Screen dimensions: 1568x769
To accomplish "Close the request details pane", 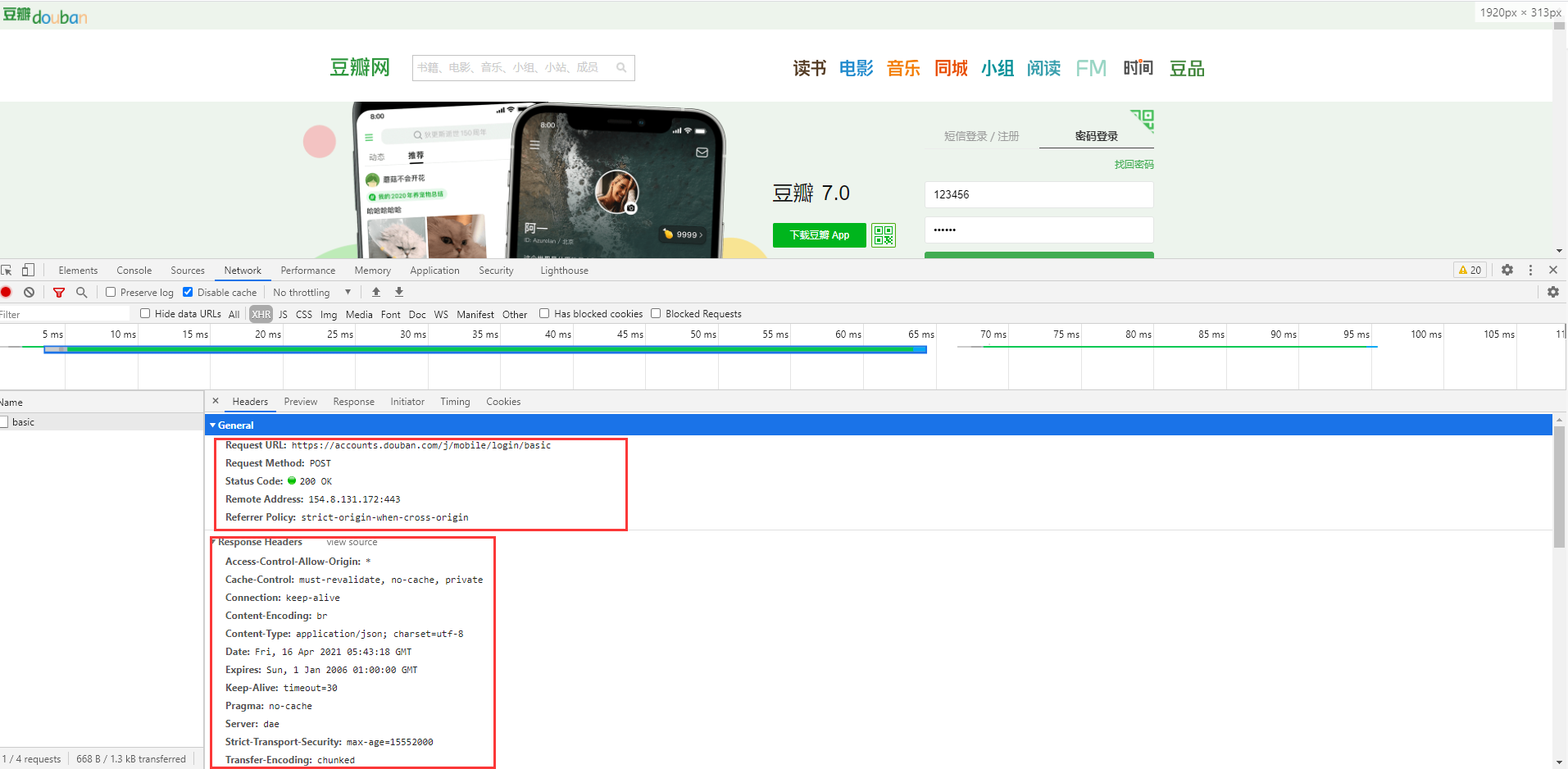I will click(216, 401).
